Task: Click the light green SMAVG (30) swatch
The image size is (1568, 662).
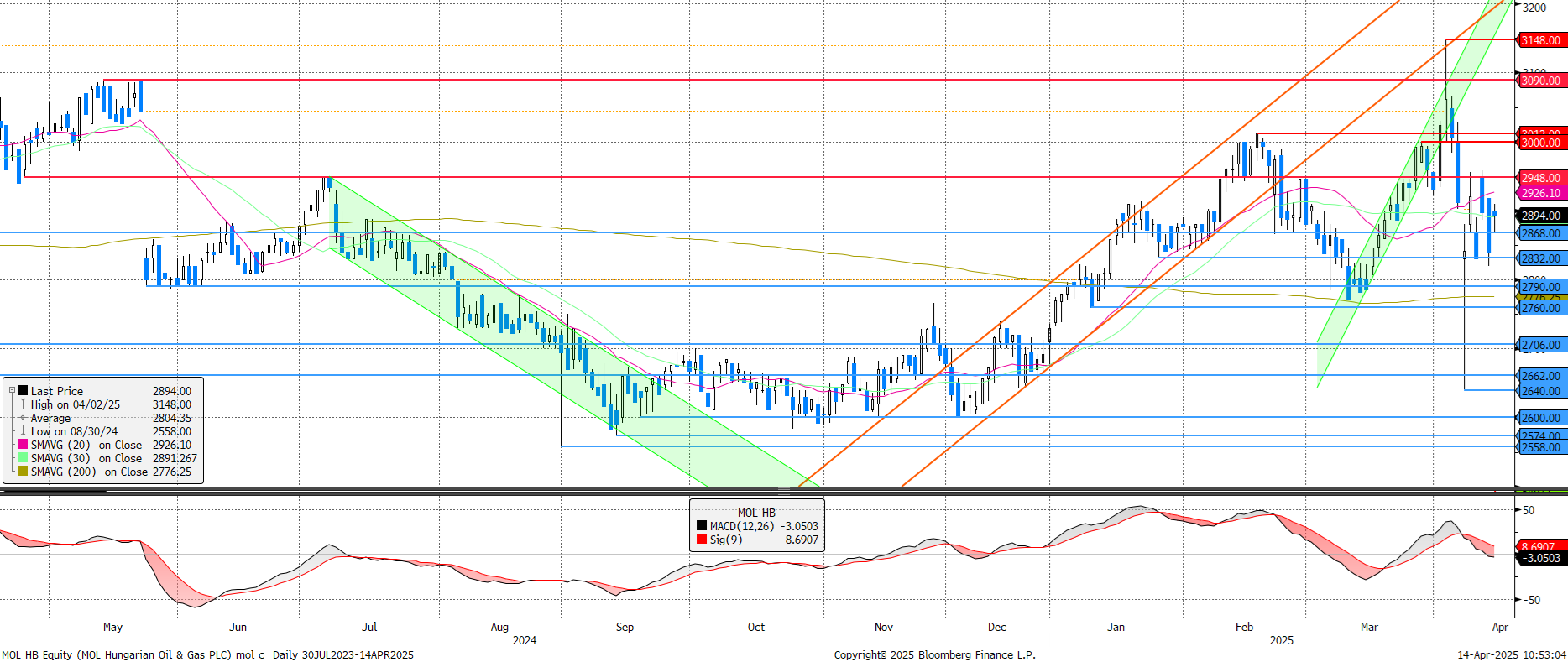Action: [24, 458]
